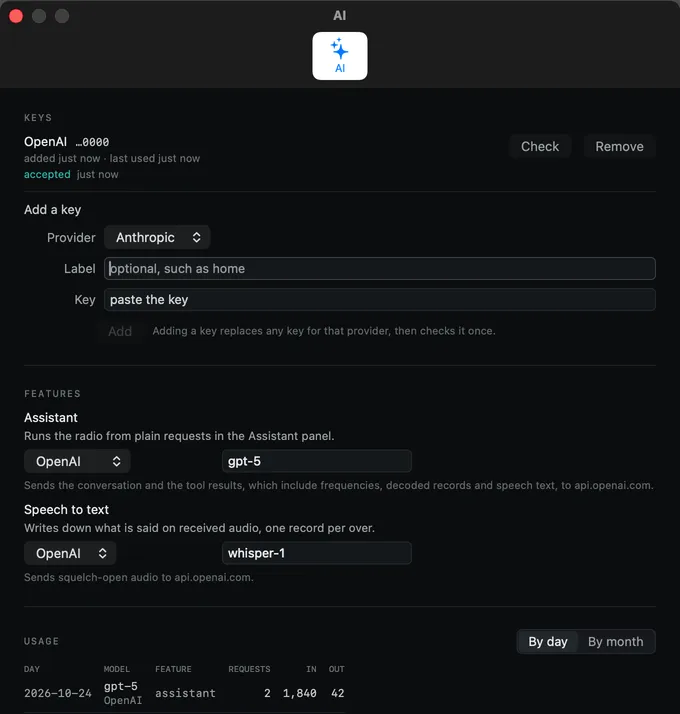Click the 'accepted' key status text
Viewport: 680px width, 714px height.
click(47, 174)
